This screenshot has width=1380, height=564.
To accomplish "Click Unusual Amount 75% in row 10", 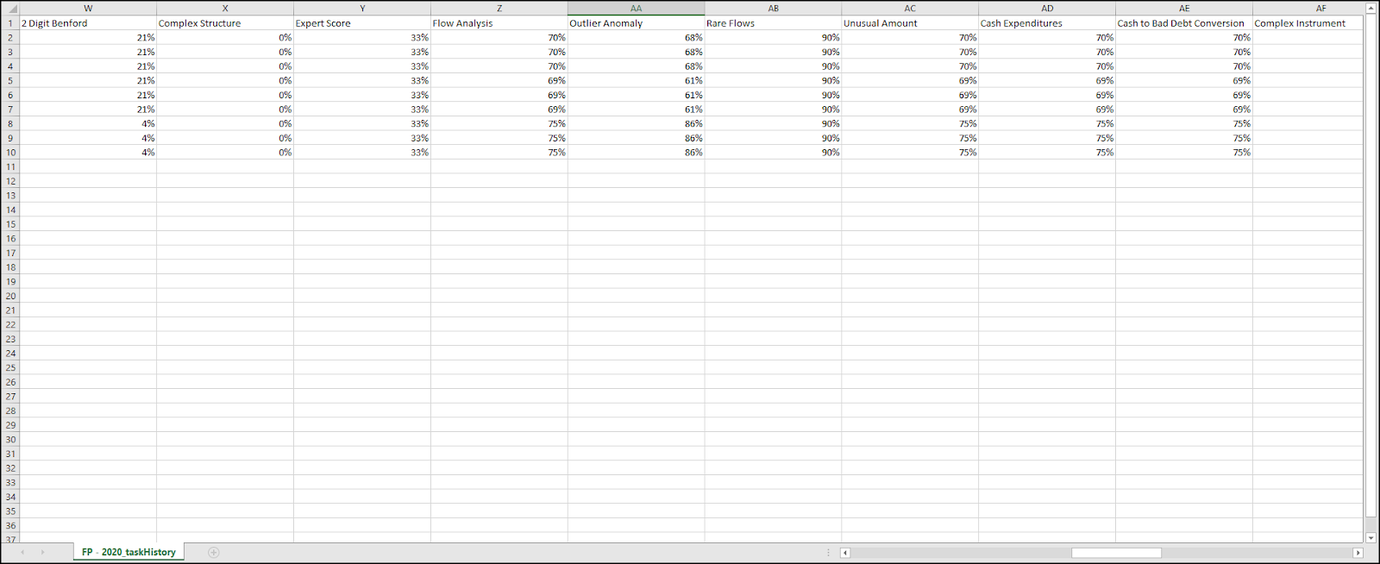I will point(910,152).
